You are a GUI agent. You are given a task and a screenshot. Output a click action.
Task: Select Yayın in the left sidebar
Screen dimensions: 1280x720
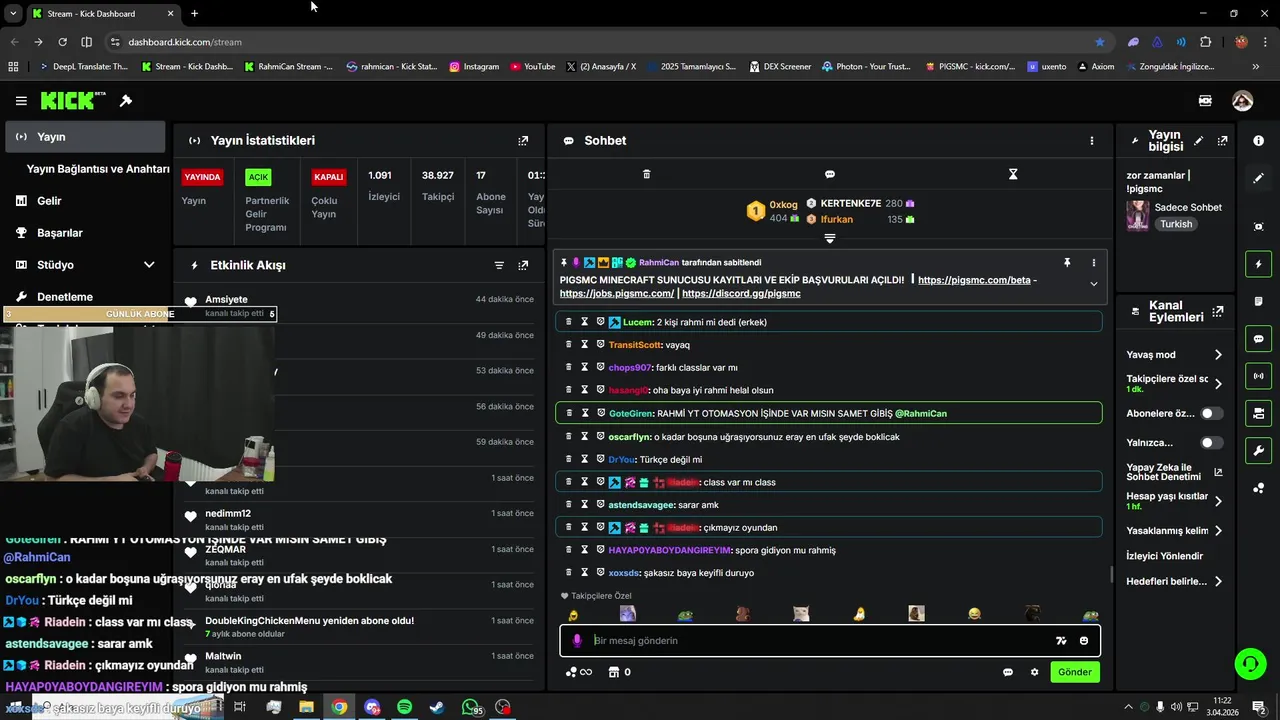point(85,137)
